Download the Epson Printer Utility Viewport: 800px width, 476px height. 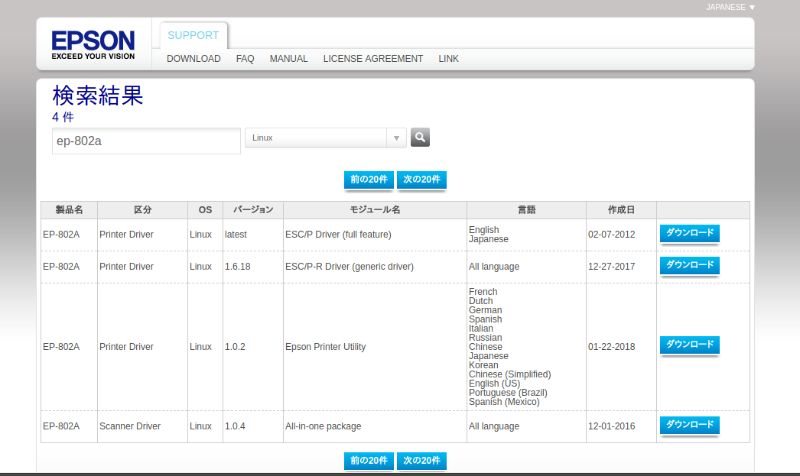point(690,345)
